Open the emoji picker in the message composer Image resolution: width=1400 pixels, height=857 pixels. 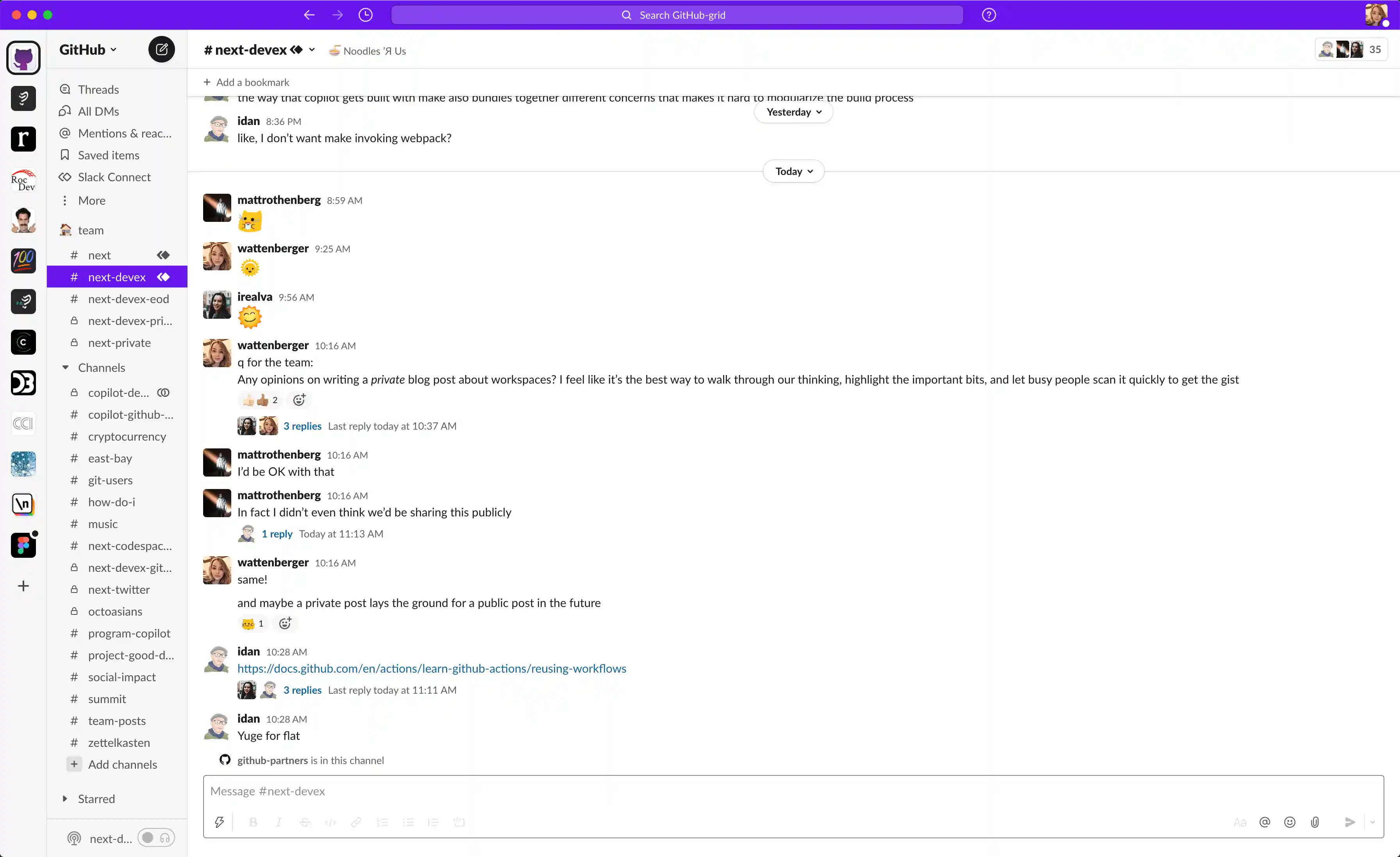[1290, 822]
